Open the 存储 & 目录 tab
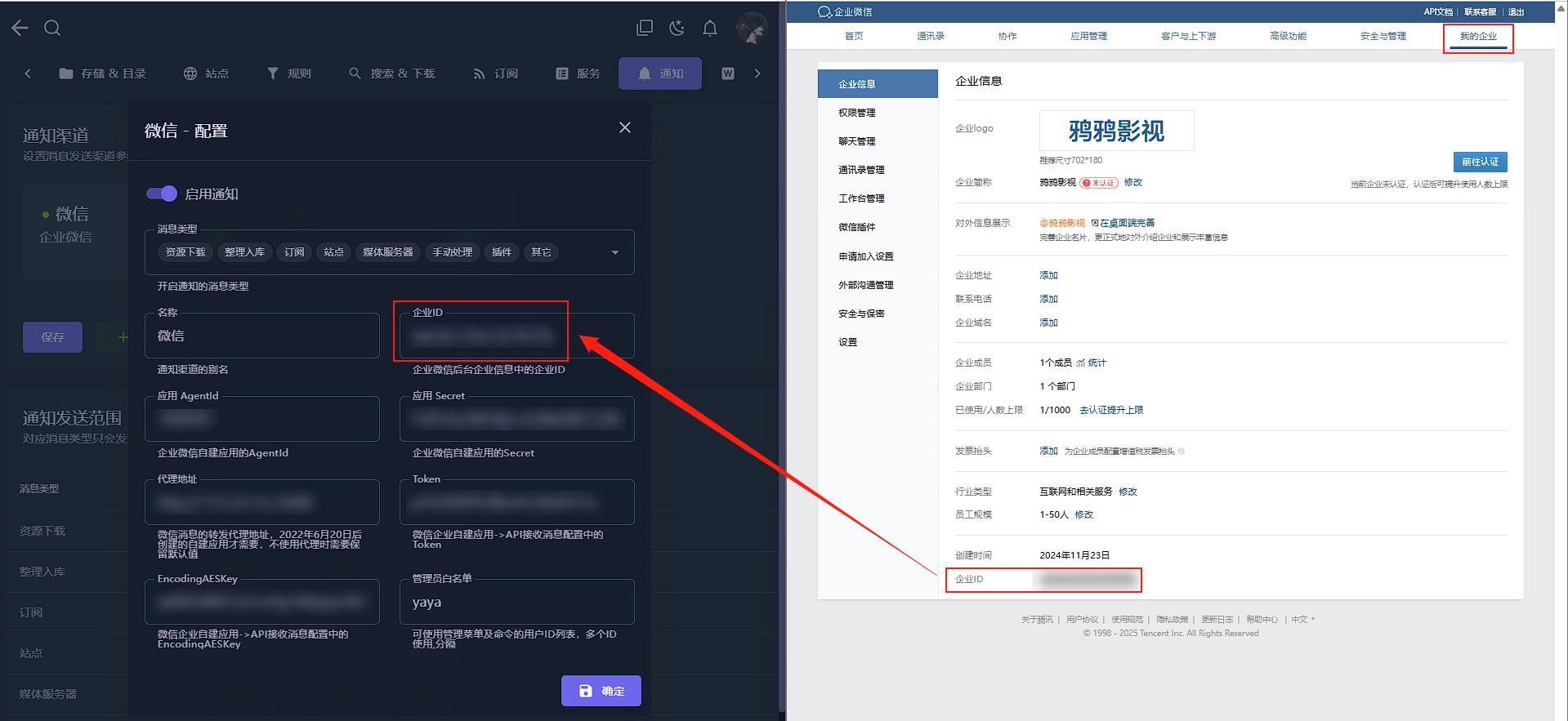The width and height of the screenshot is (1568, 721). [103, 73]
